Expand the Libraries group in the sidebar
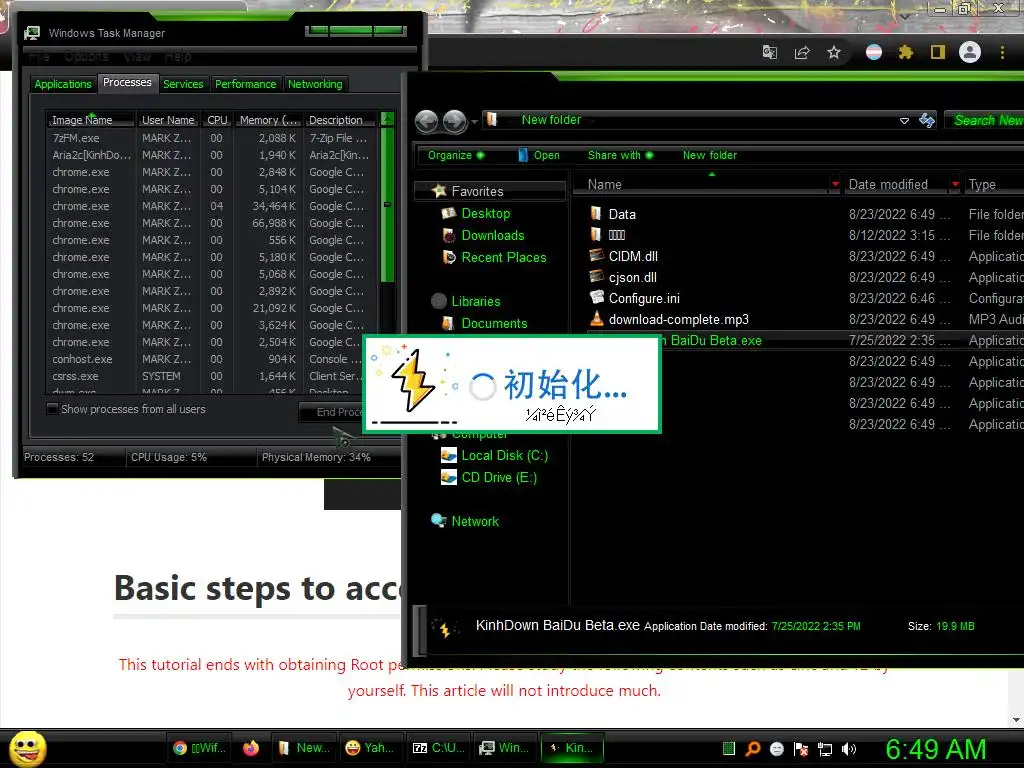This screenshot has height=768, width=1024. pos(475,301)
